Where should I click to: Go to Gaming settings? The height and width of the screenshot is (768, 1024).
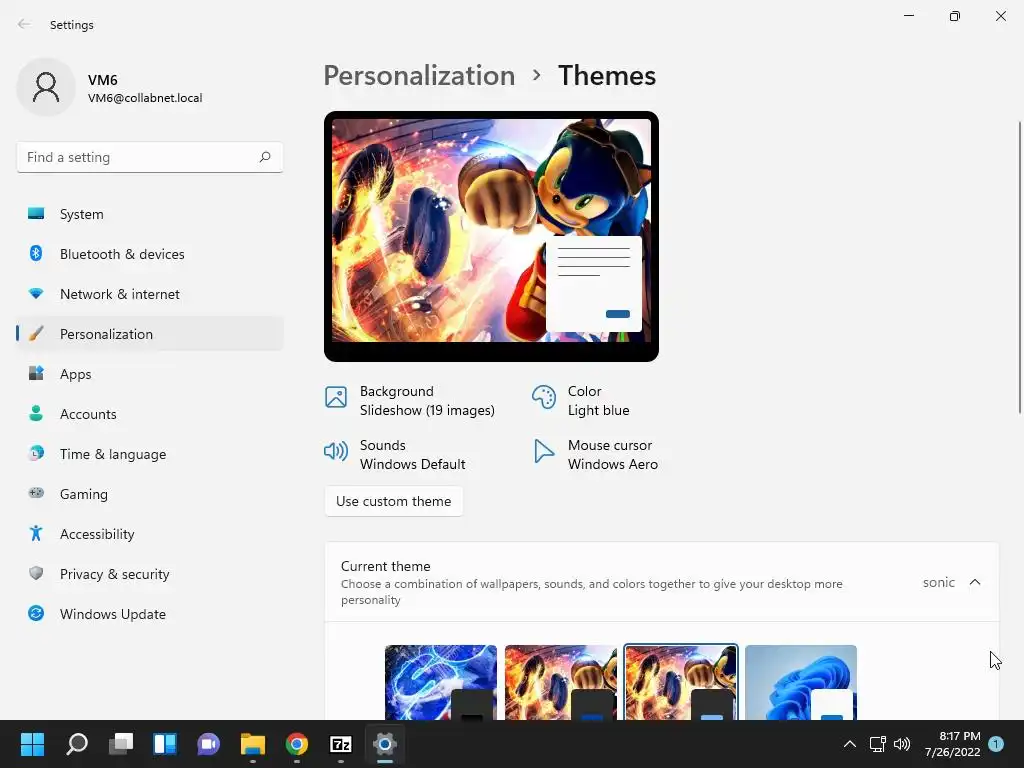(150, 494)
